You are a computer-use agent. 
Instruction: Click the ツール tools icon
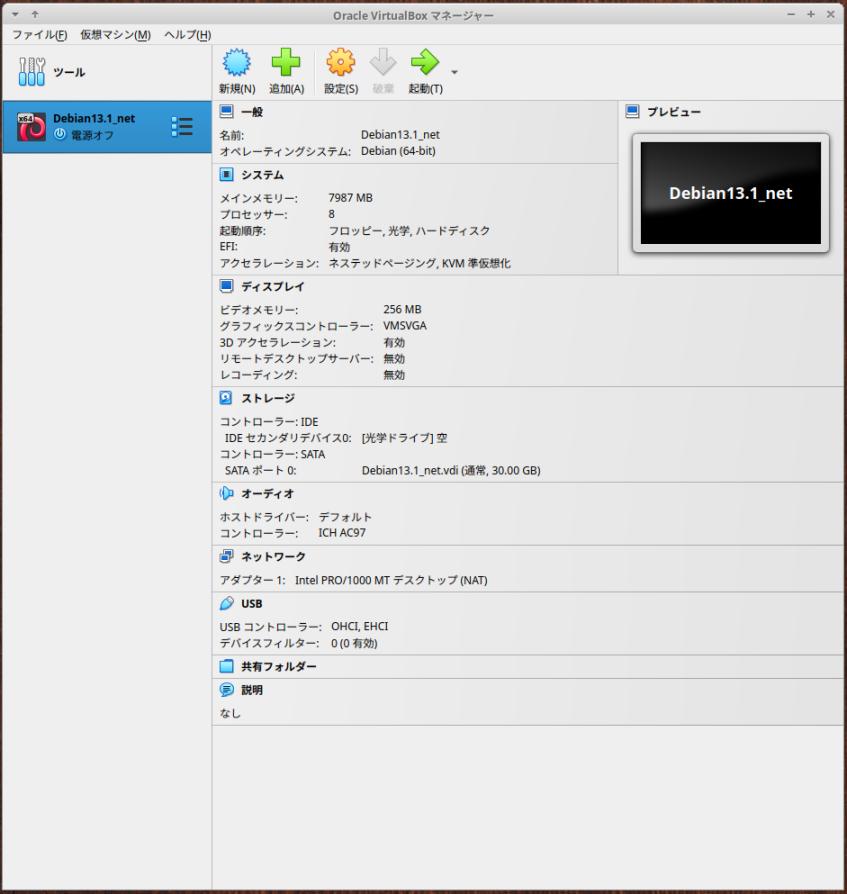pos(31,72)
